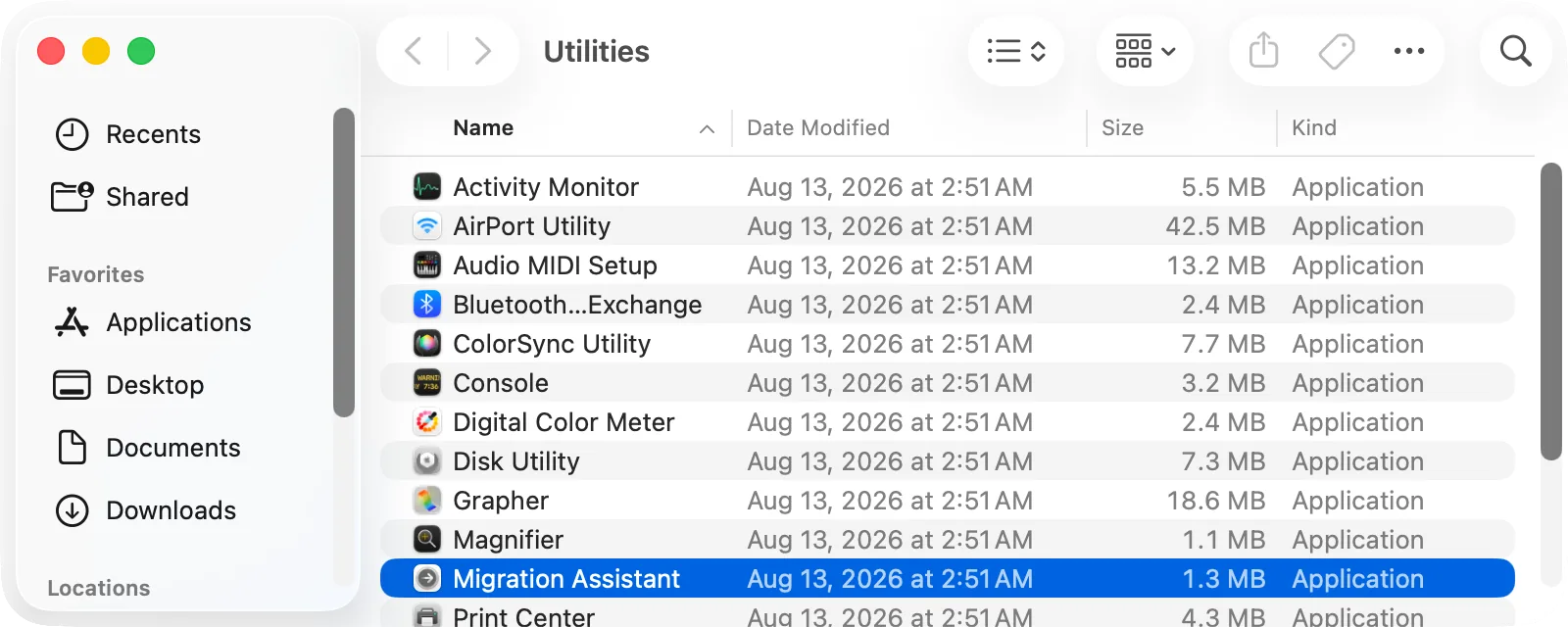Toggle sort order arrow in Name column

click(707, 129)
